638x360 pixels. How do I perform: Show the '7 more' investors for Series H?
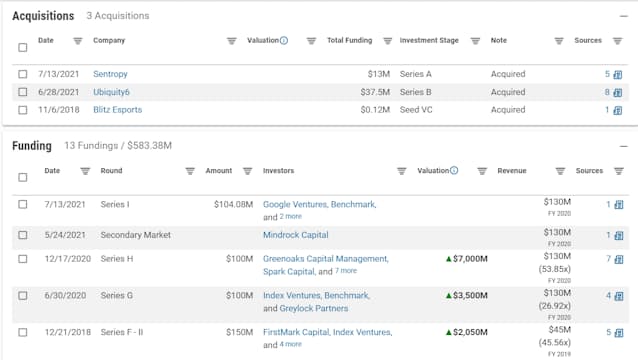pos(346,271)
